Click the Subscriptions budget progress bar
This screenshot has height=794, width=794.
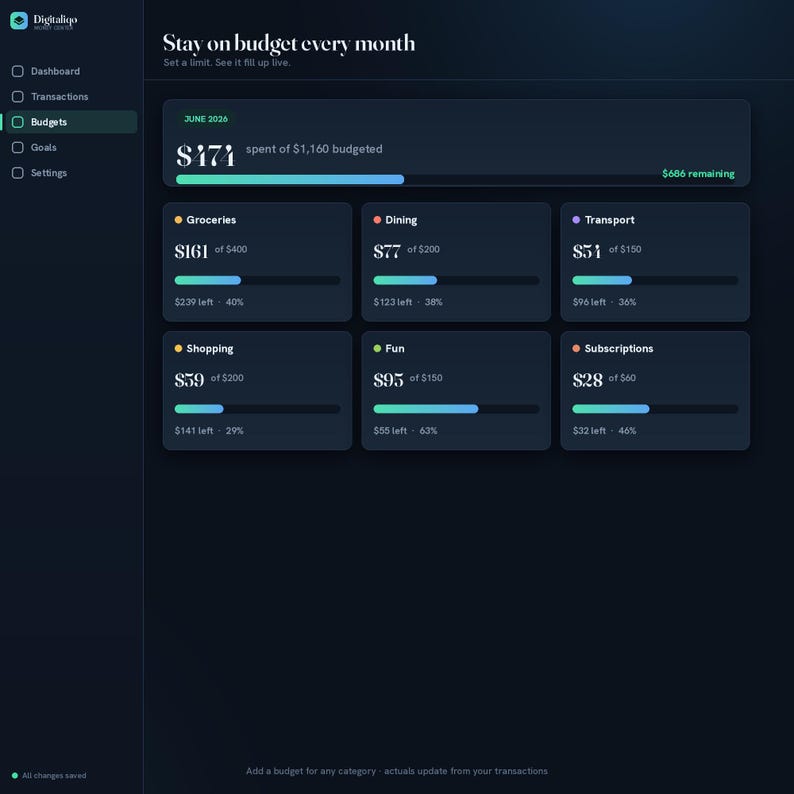(x=655, y=409)
